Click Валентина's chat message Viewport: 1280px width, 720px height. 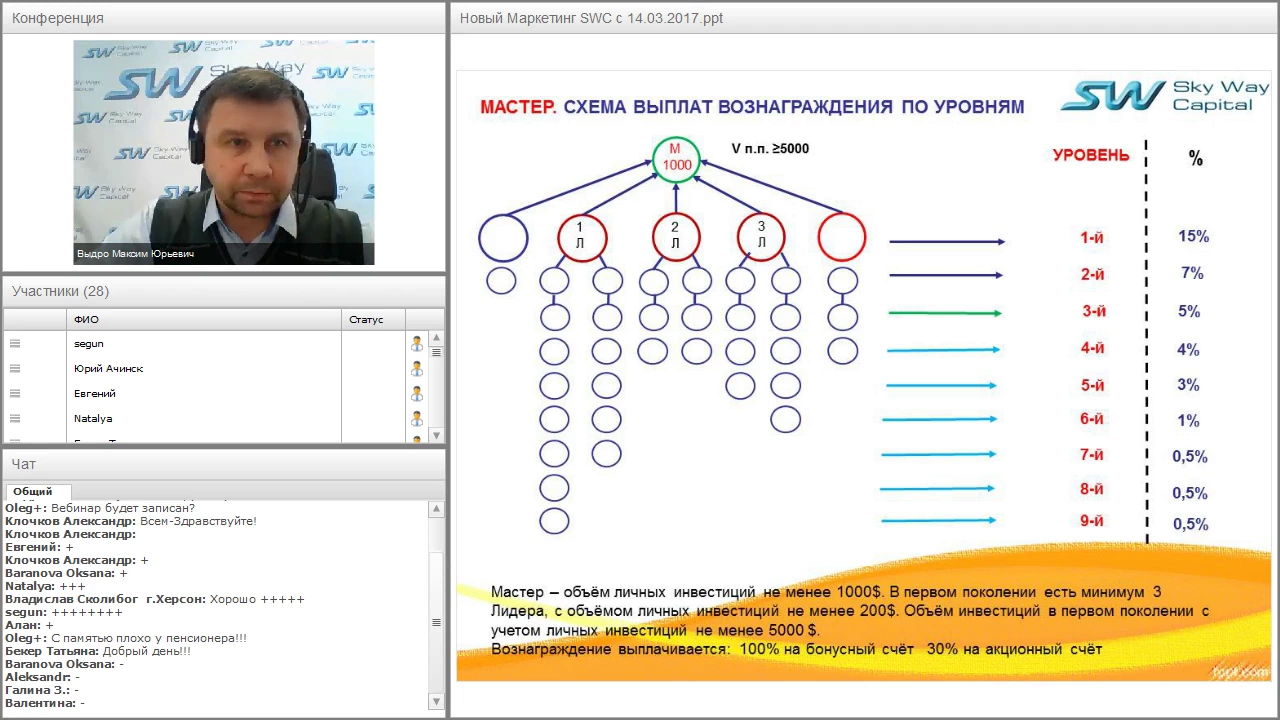click(45, 703)
